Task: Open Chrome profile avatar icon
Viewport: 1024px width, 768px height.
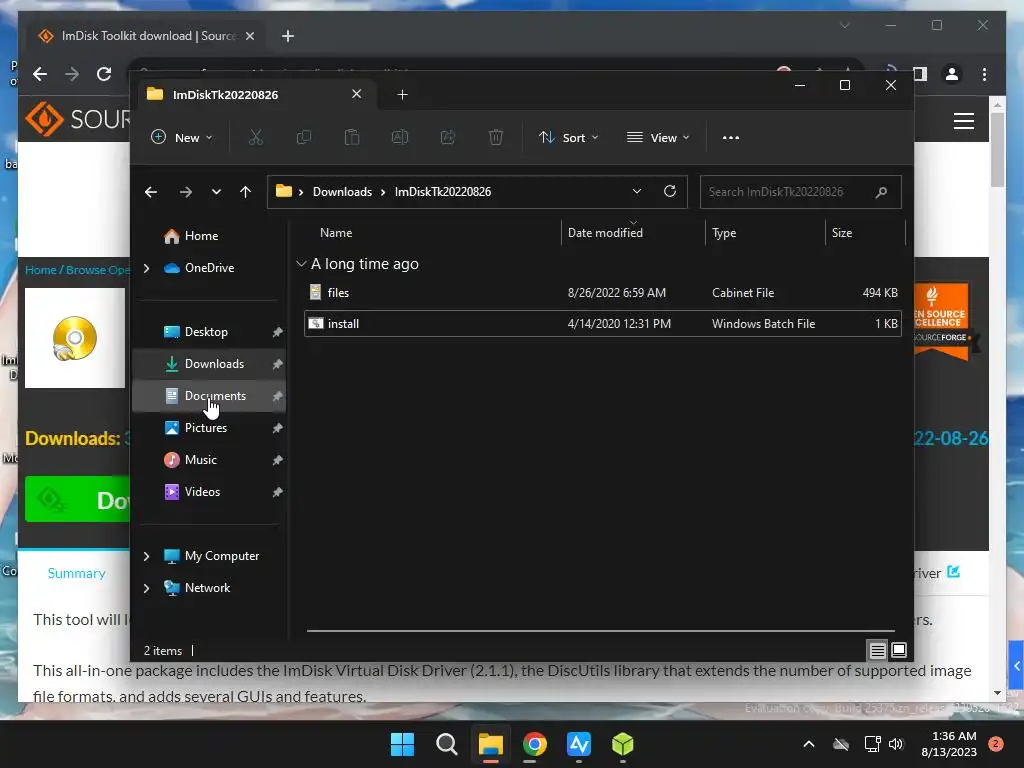Action: point(952,74)
